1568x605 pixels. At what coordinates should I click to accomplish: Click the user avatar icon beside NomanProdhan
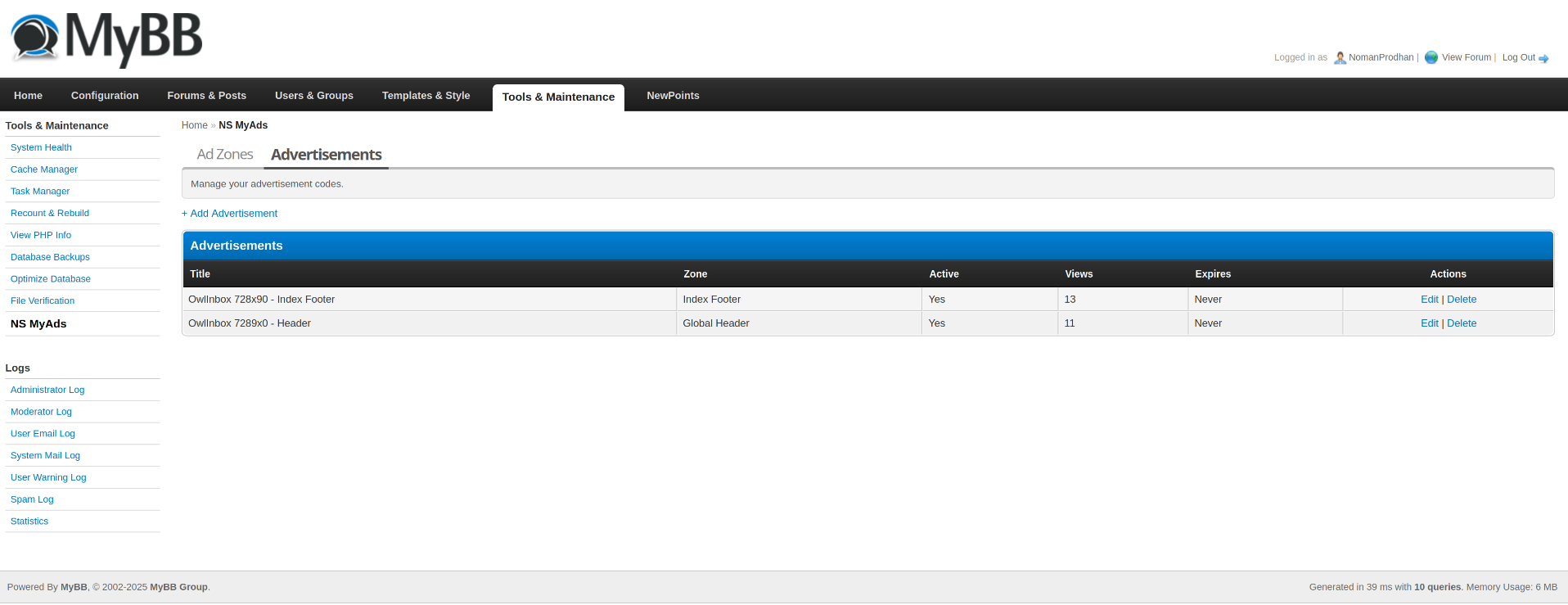click(1340, 58)
